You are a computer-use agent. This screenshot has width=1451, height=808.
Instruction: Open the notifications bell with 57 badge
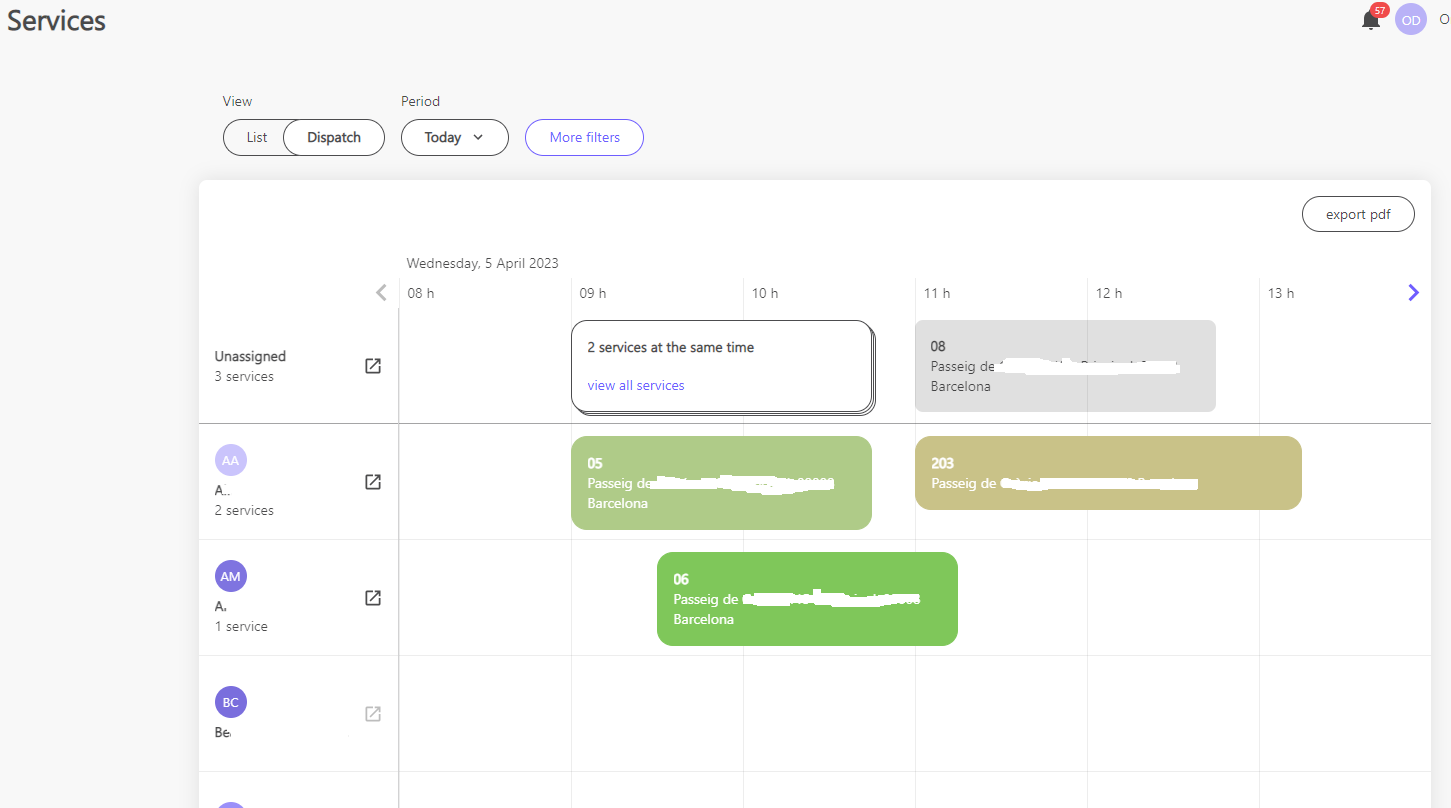coord(1371,19)
